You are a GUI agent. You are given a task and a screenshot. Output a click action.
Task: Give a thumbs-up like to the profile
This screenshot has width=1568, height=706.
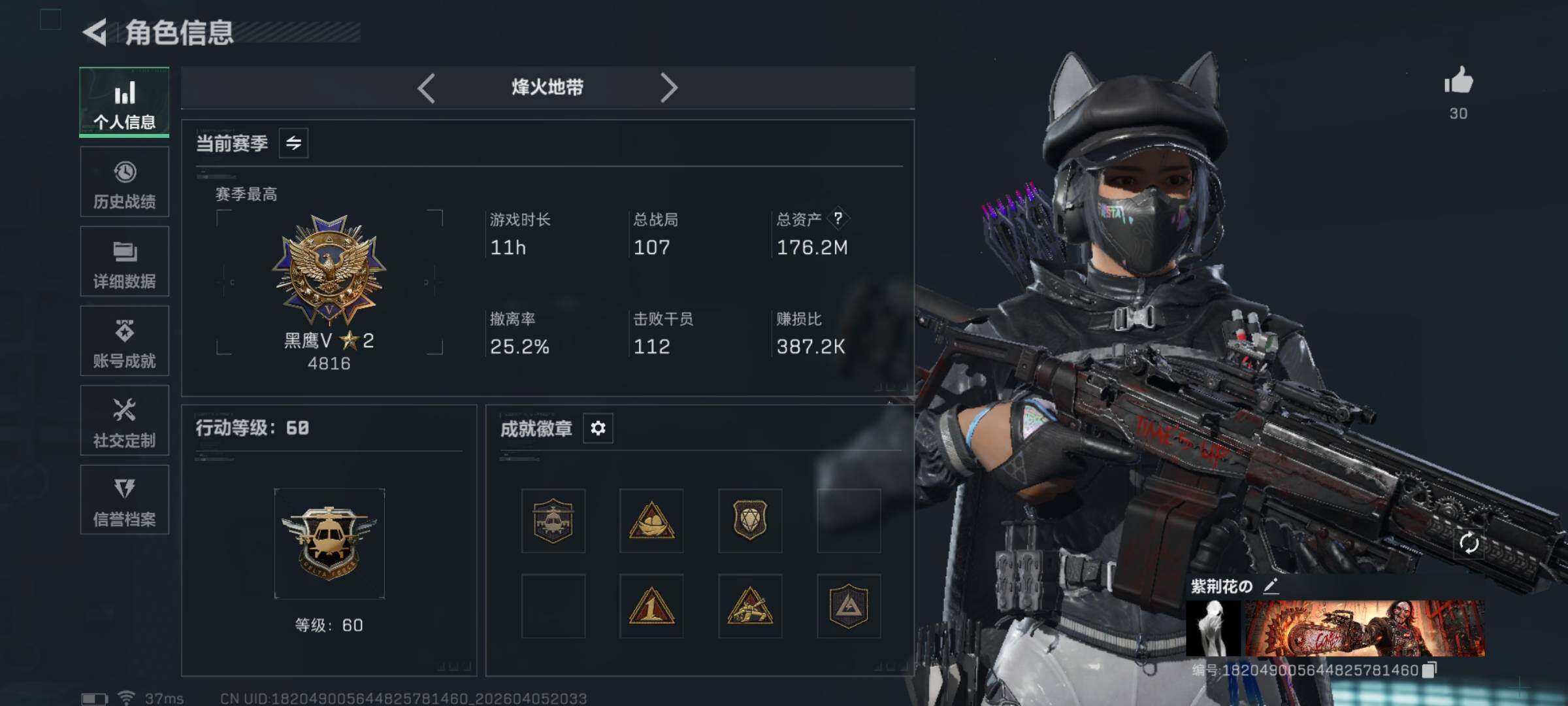point(1458,81)
